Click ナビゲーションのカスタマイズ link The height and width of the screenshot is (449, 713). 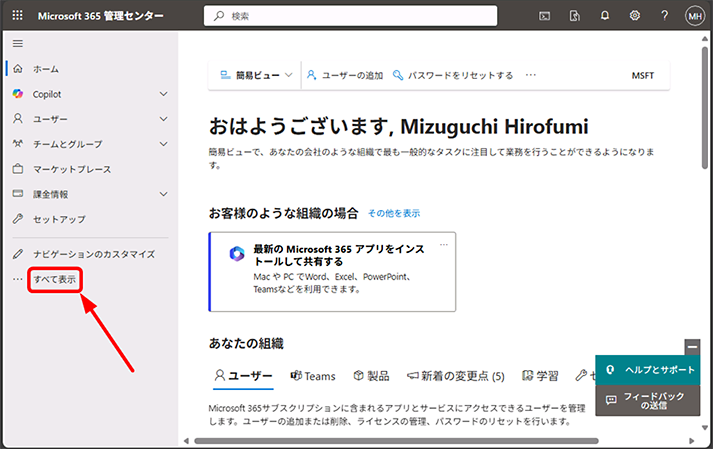tap(94, 254)
